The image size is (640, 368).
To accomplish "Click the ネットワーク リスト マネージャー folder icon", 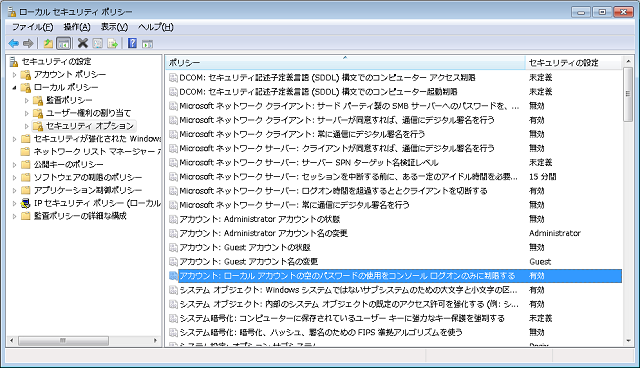I will click(26, 151).
